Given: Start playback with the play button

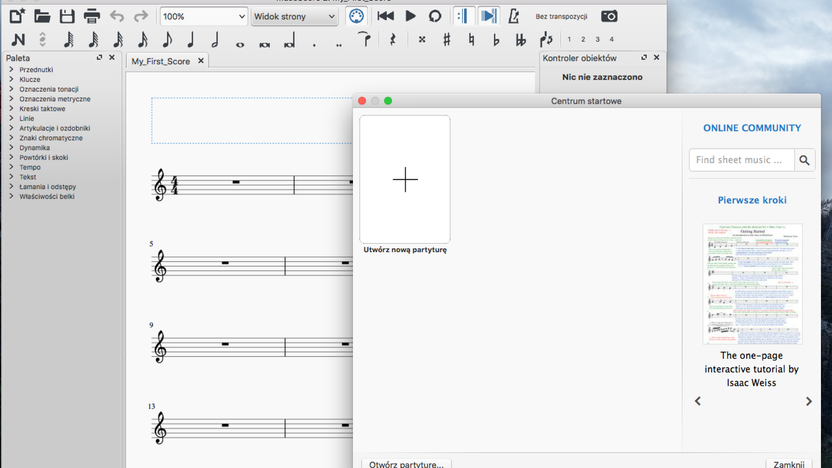Looking at the screenshot, I should click(x=410, y=16).
